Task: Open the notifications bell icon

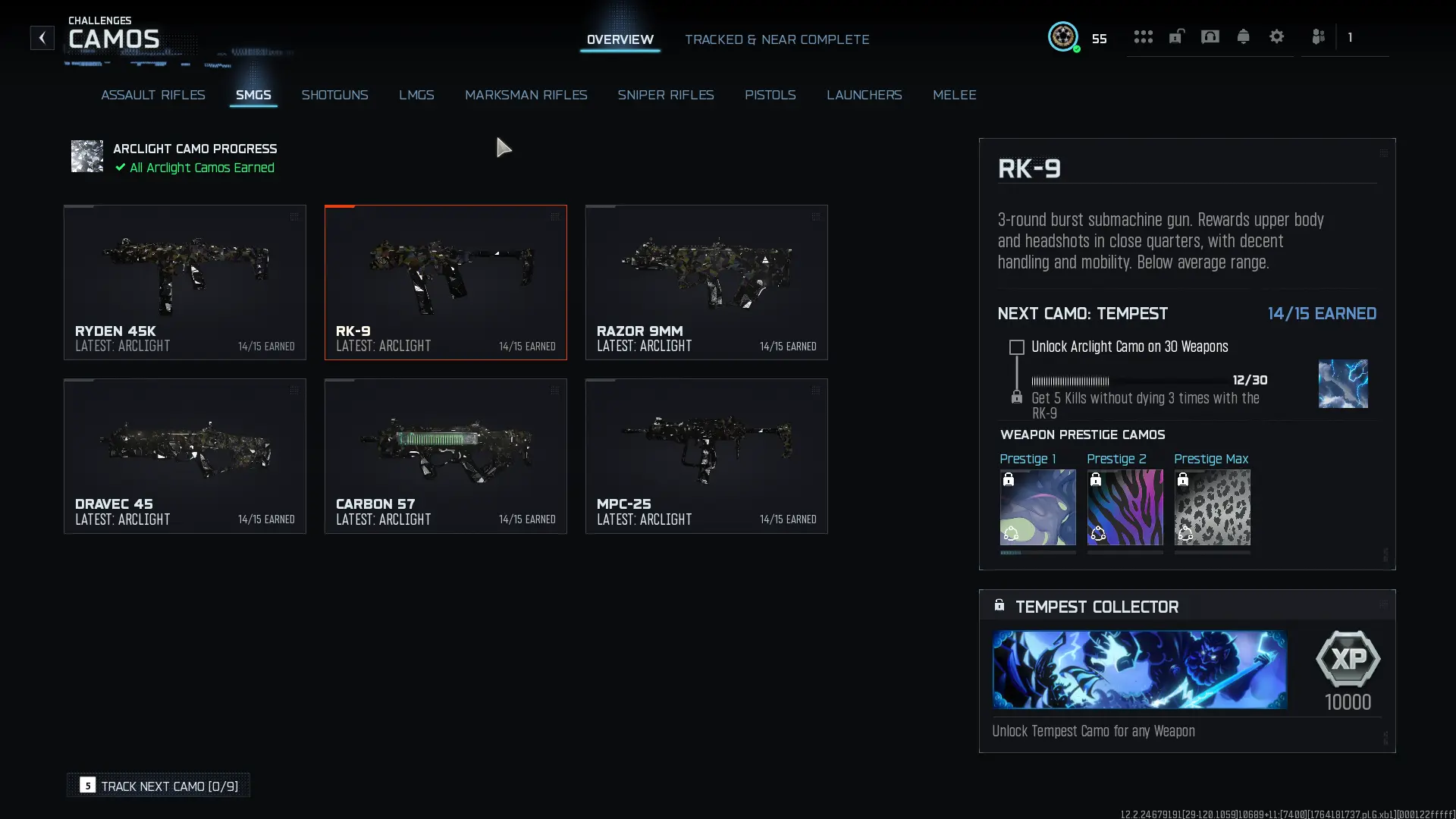Action: pyautogui.click(x=1244, y=36)
